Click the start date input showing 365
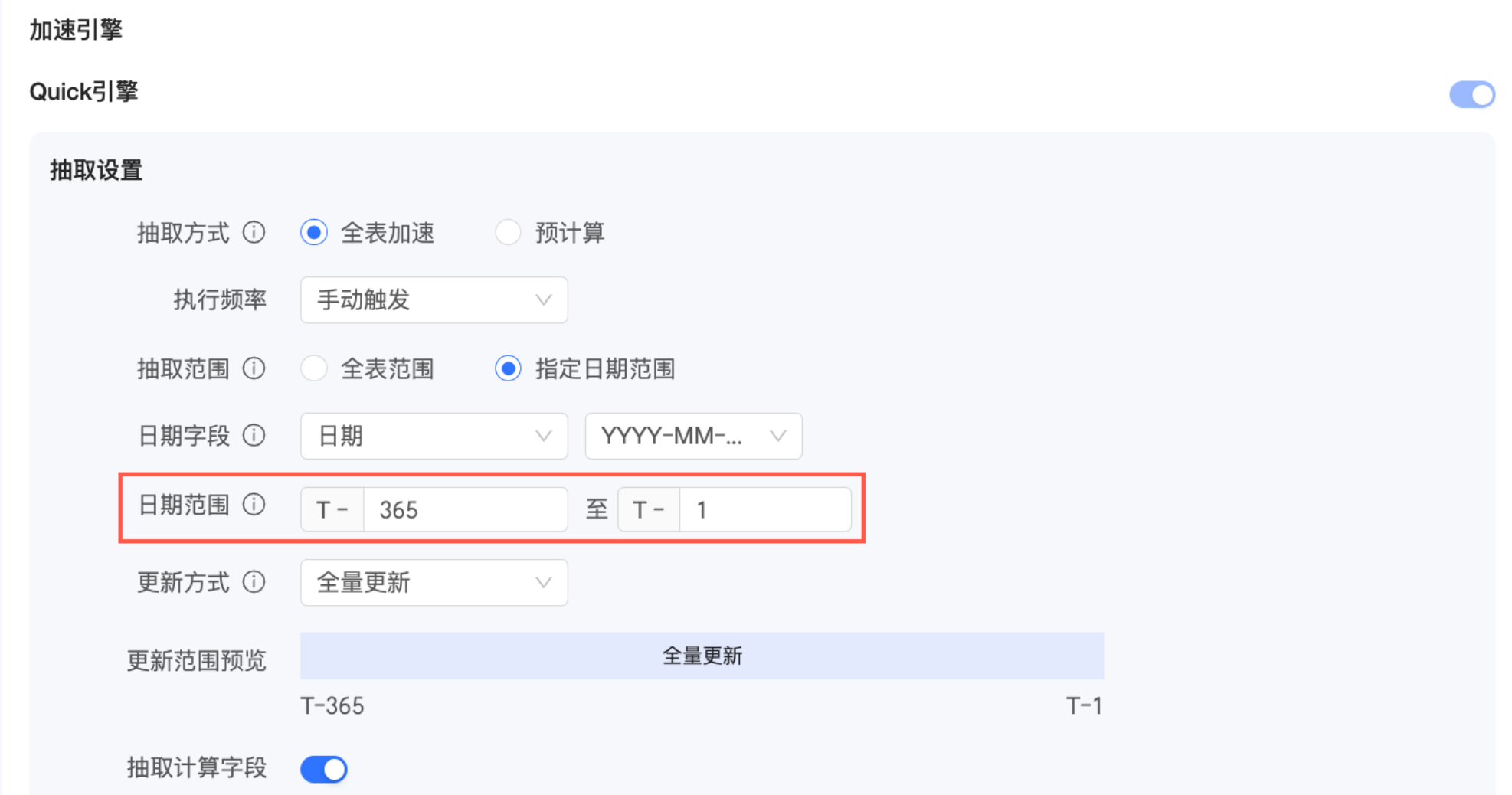Screen dimensions: 1512x795 pyautogui.click(x=464, y=509)
